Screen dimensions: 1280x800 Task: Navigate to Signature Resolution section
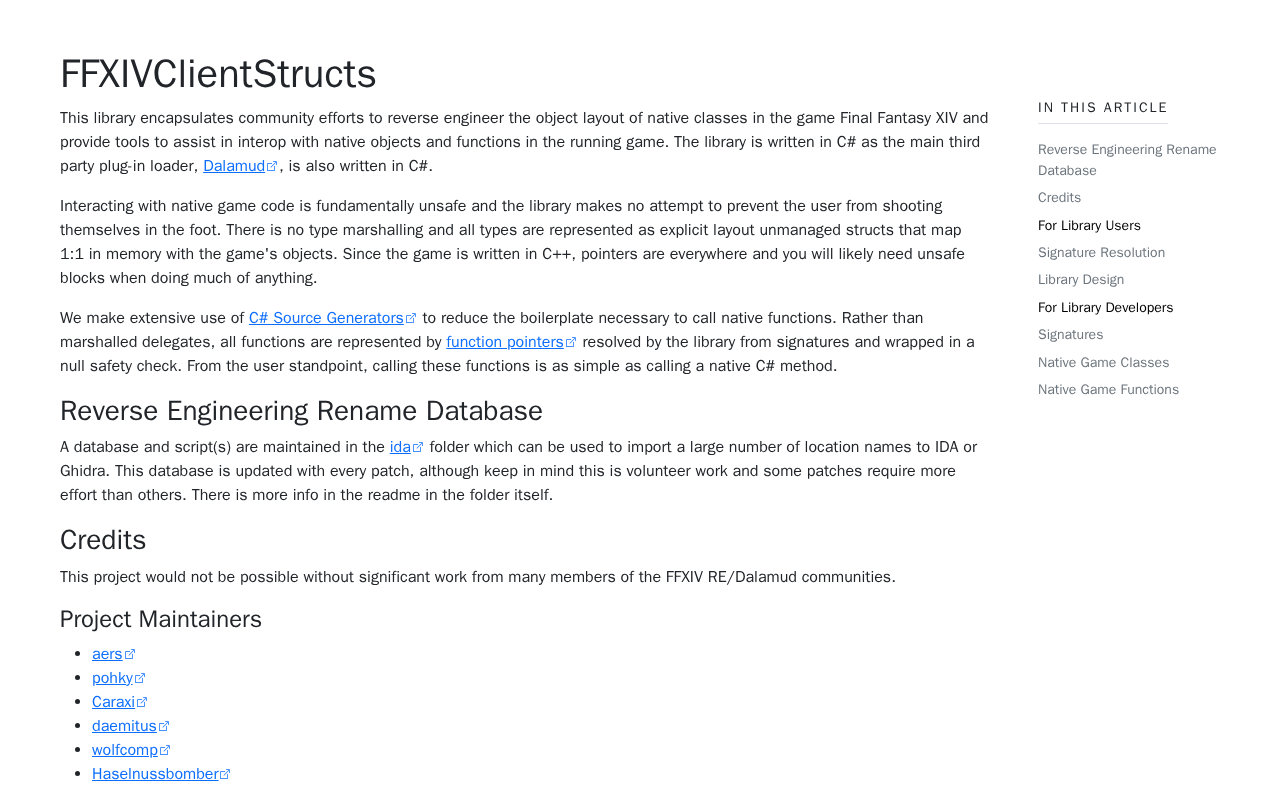coord(1101,253)
